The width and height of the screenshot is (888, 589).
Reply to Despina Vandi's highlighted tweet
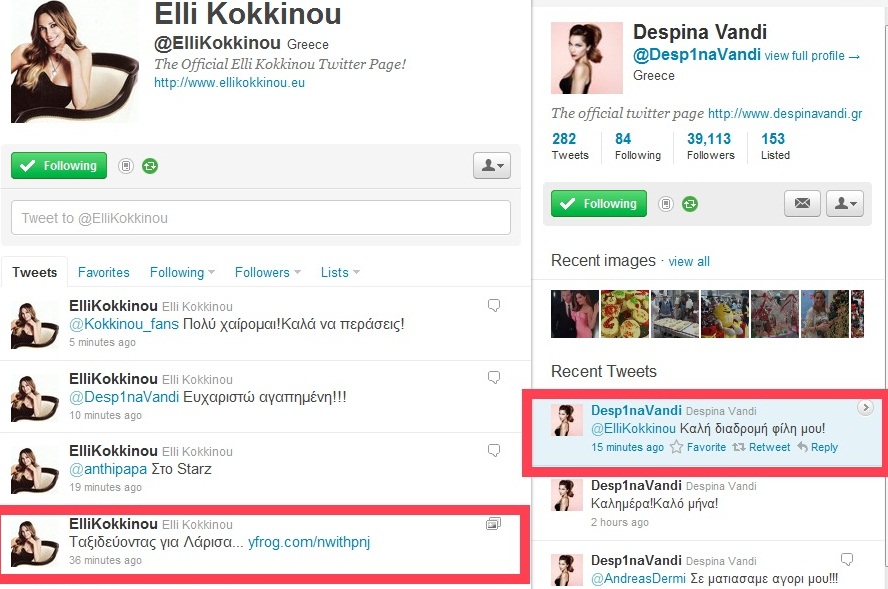coord(817,447)
